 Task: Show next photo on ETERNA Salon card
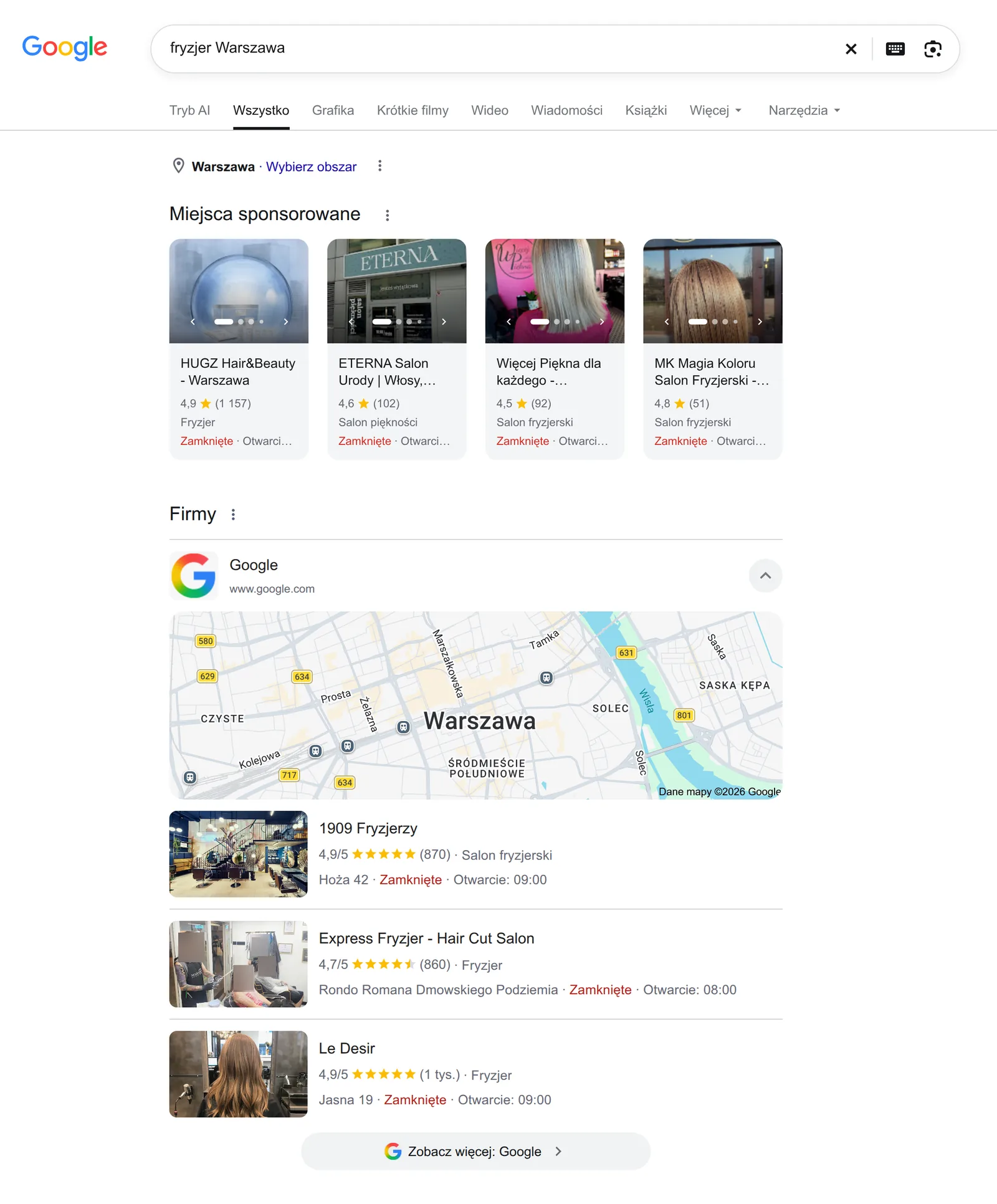point(444,322)
